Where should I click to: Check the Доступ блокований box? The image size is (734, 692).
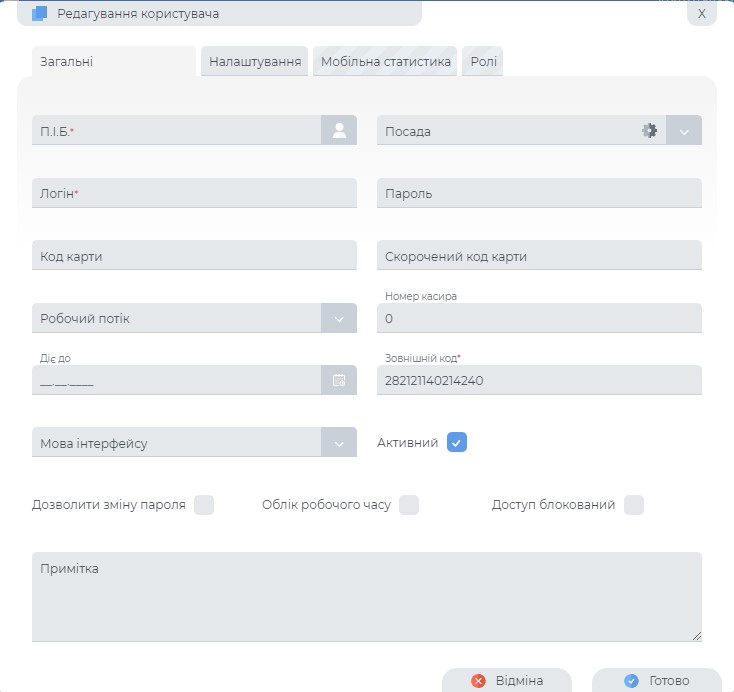click(x=634, y=505)
